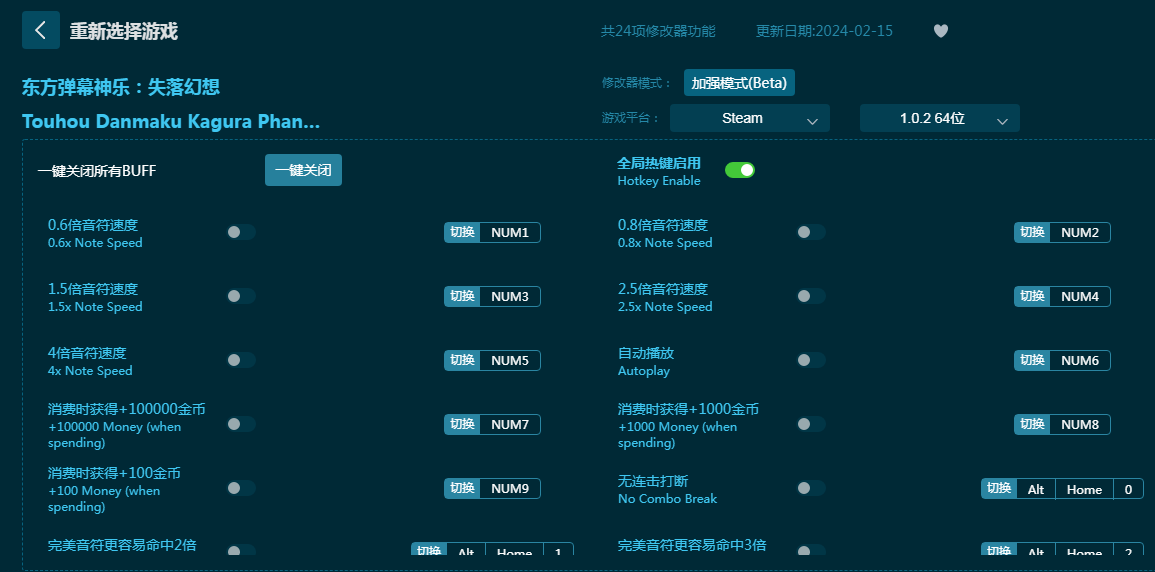
Task: Click 4倍音符速度 label
Action: (87, 353)
